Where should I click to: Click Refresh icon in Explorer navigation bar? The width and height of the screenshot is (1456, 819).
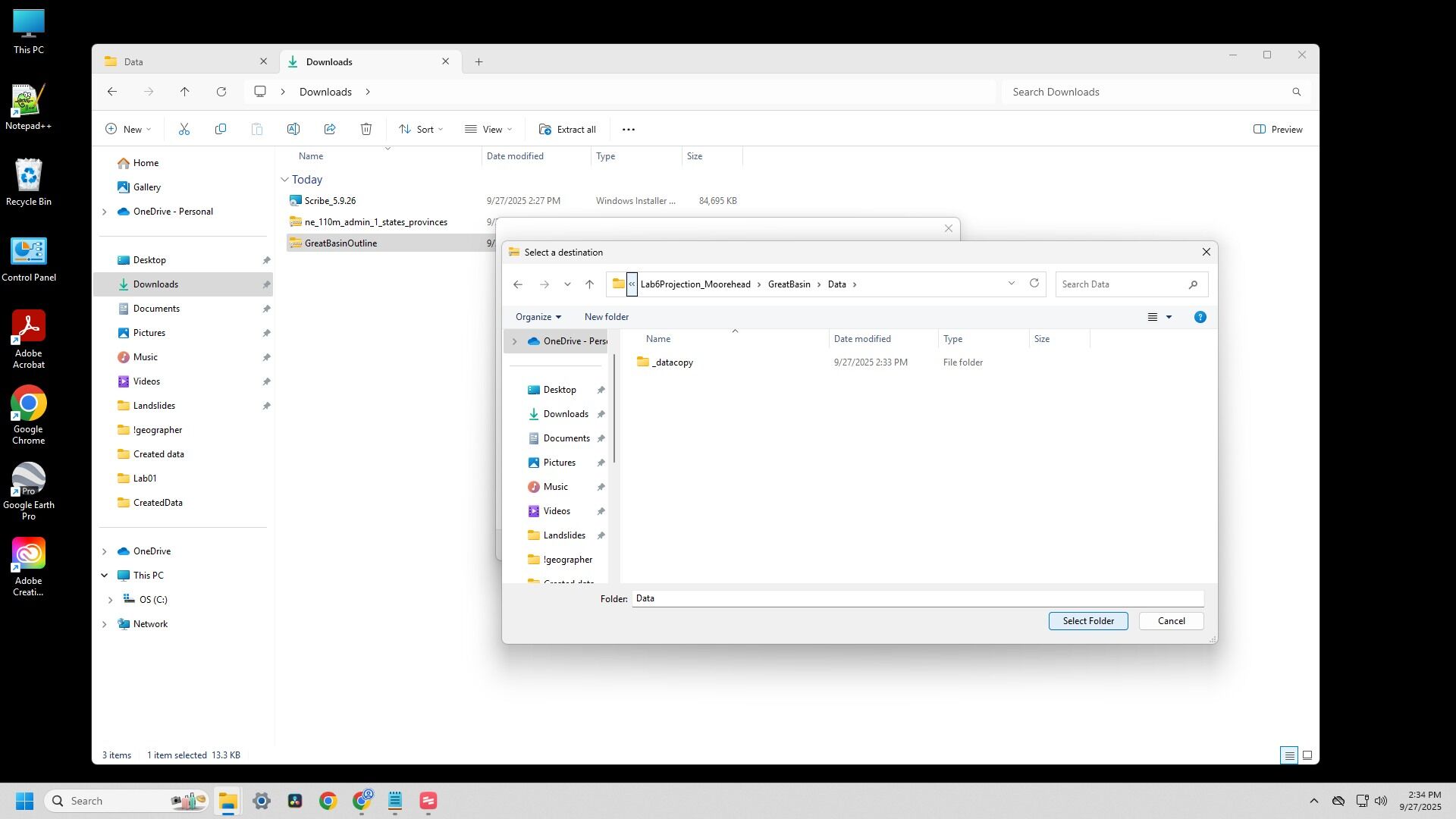pos(221,92)
